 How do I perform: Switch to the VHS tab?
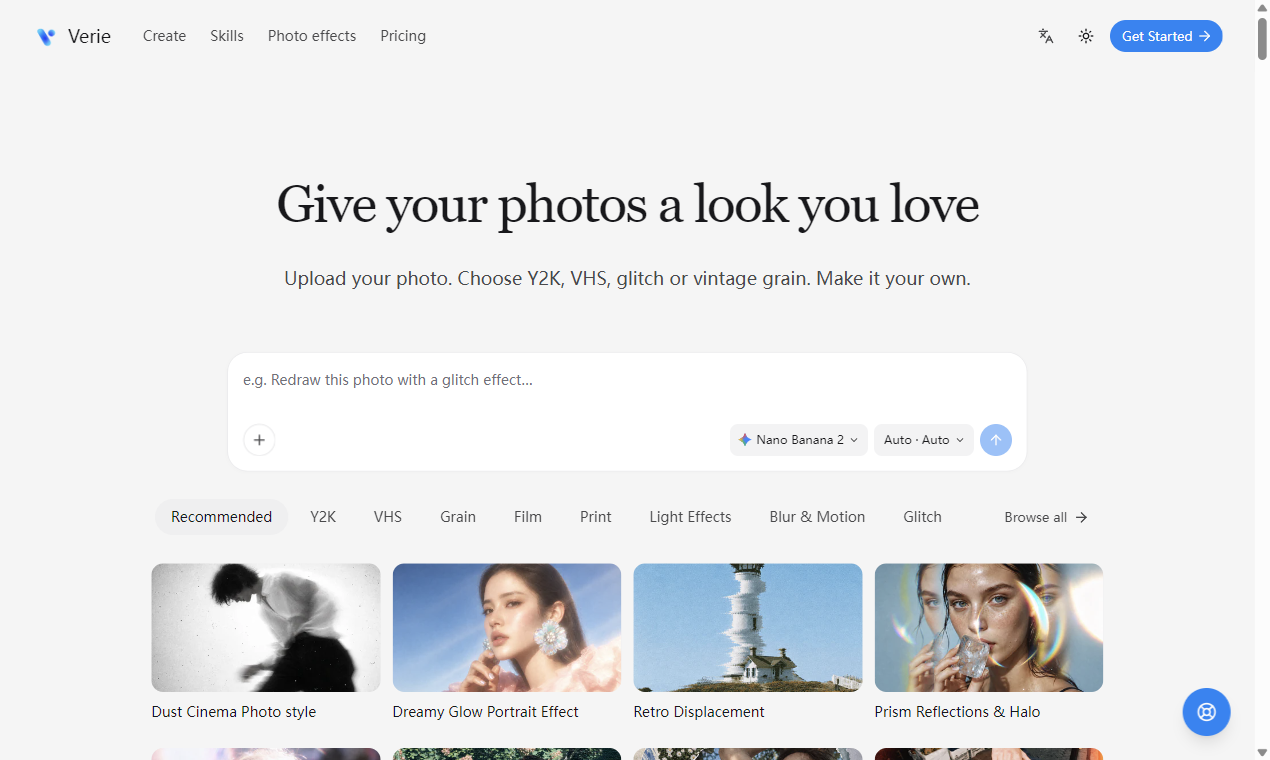coord(388,517)
